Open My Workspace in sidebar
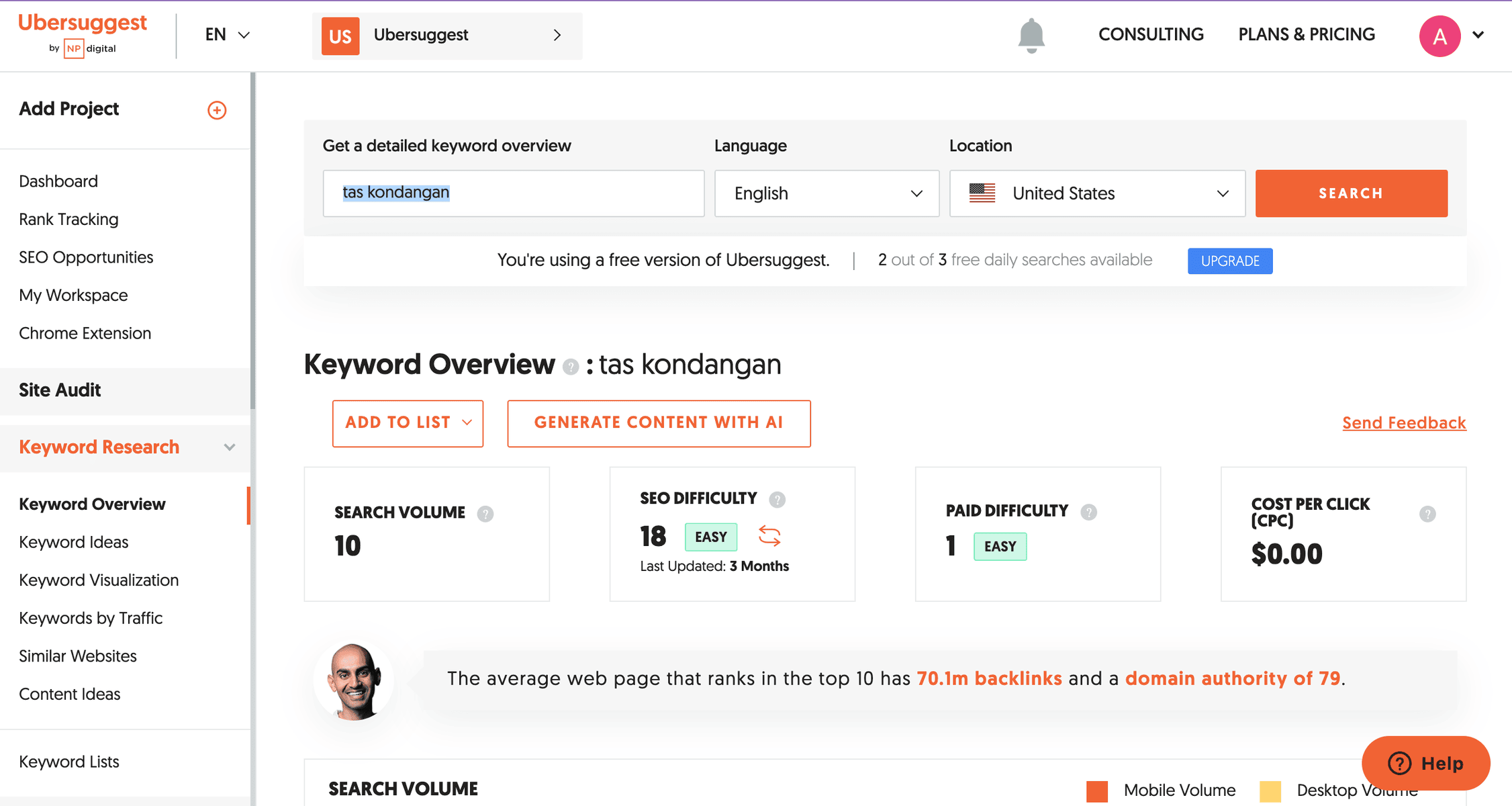 (73, 296)
